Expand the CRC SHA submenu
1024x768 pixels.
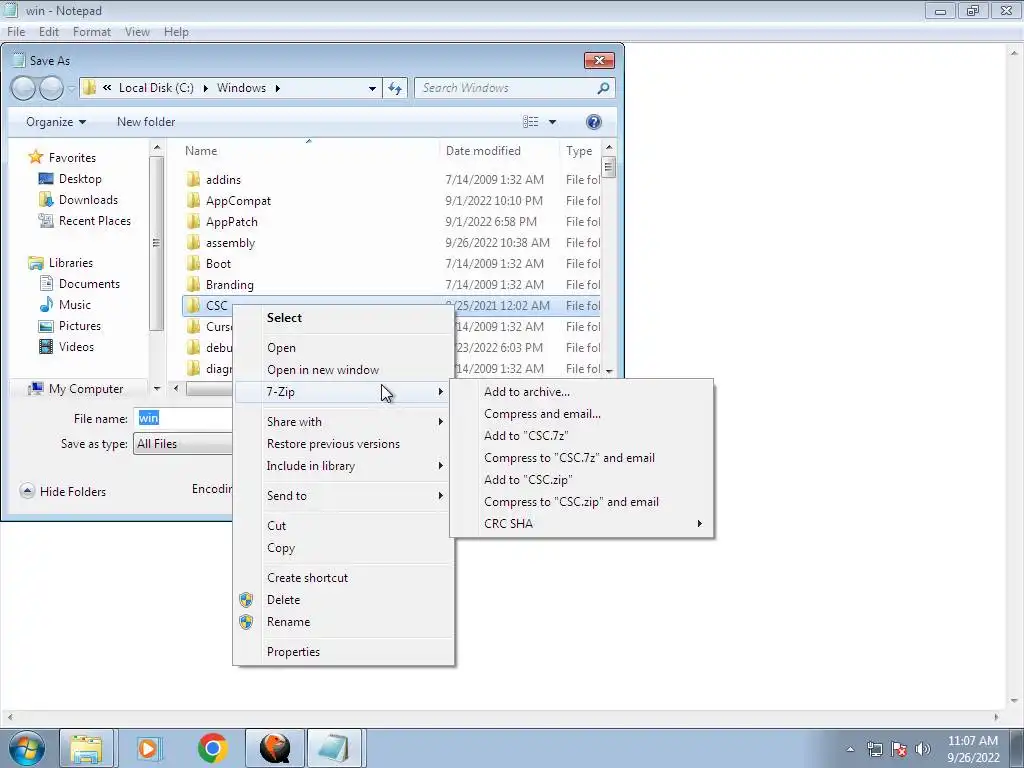click(582, 524)
